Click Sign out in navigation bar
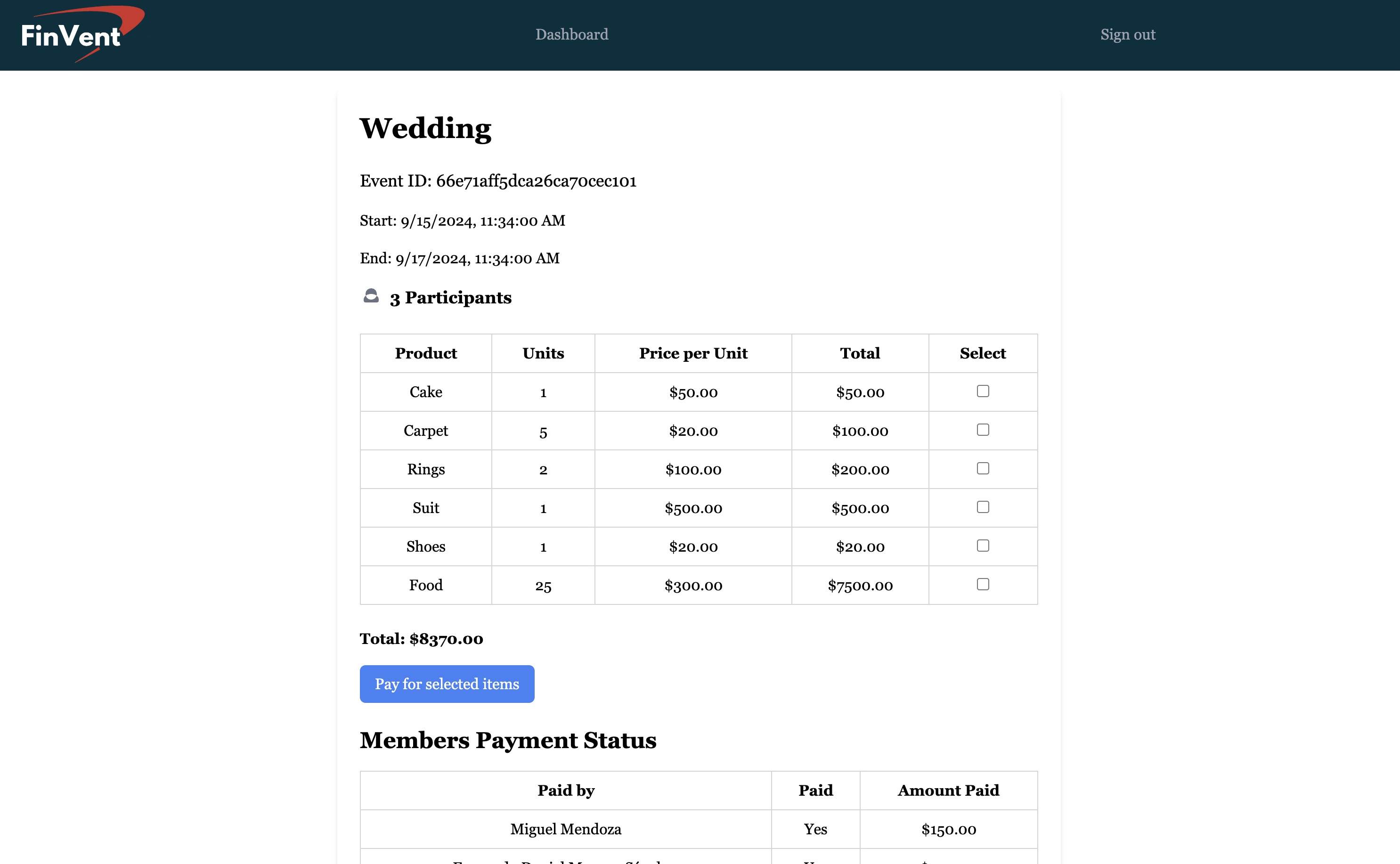The image size is (1400, 864). (1128, 34)
